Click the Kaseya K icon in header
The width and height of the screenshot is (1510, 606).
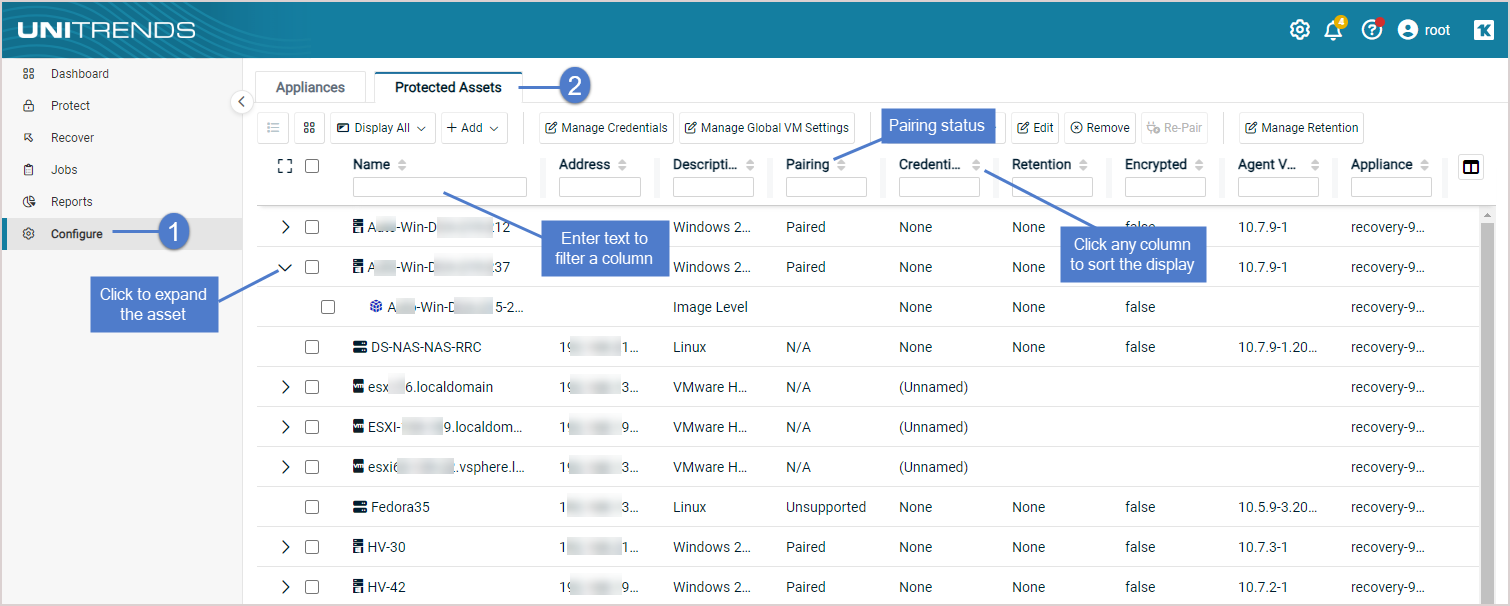click(1484, 30)
